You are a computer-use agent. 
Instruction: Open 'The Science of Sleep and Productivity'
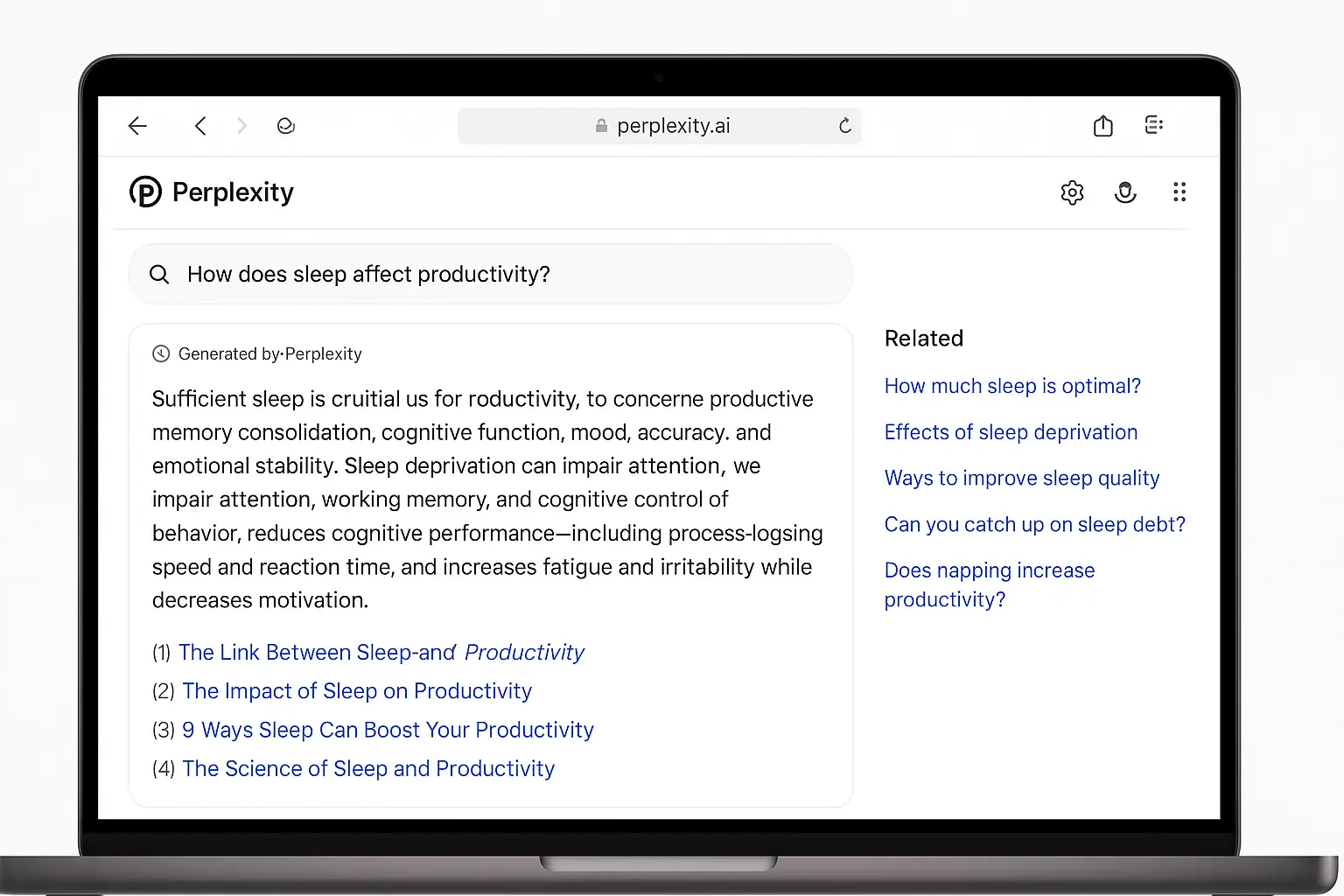coord(368,768)
